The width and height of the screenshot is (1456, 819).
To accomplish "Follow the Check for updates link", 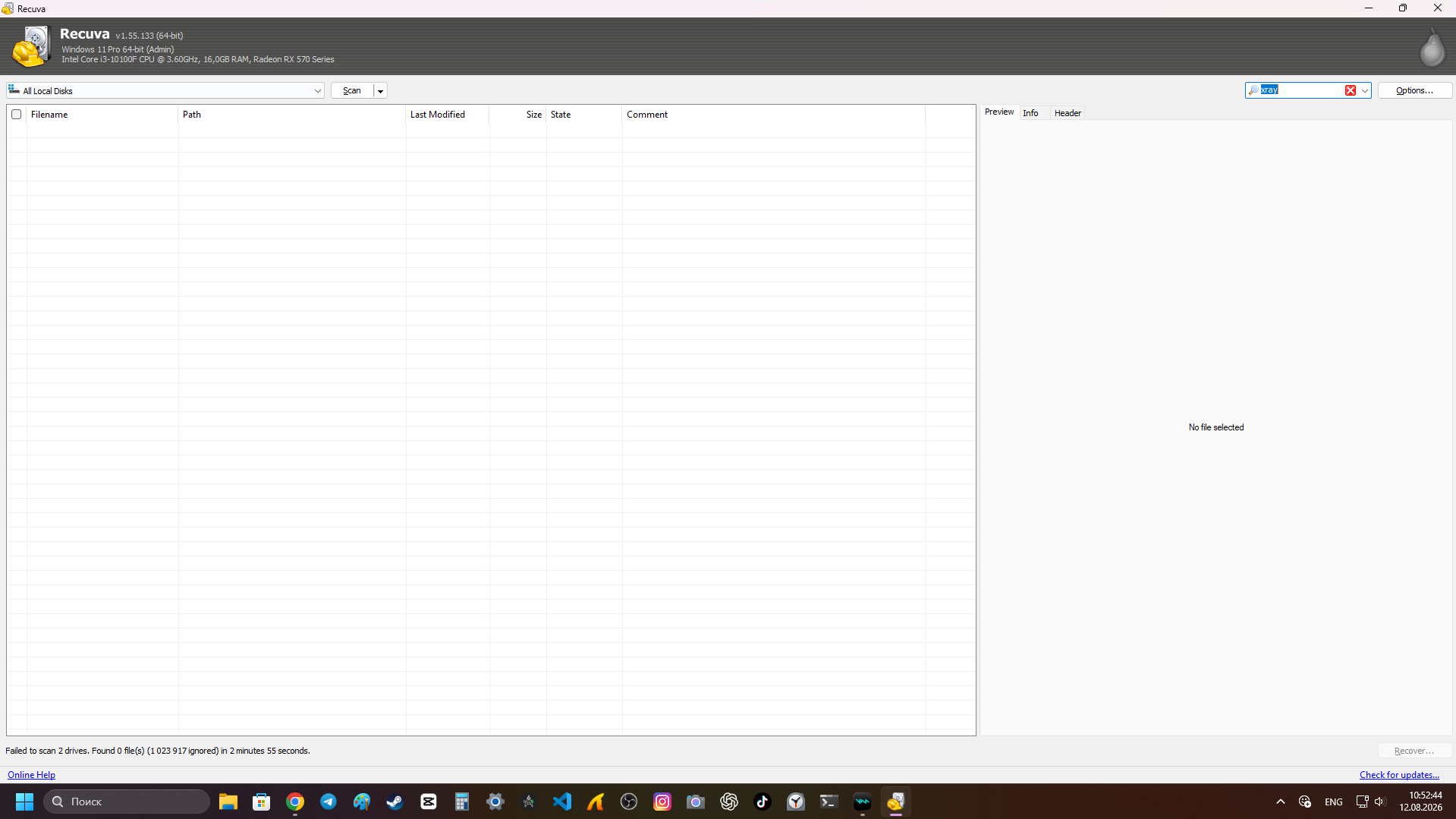I will [x=1399, y=775].
